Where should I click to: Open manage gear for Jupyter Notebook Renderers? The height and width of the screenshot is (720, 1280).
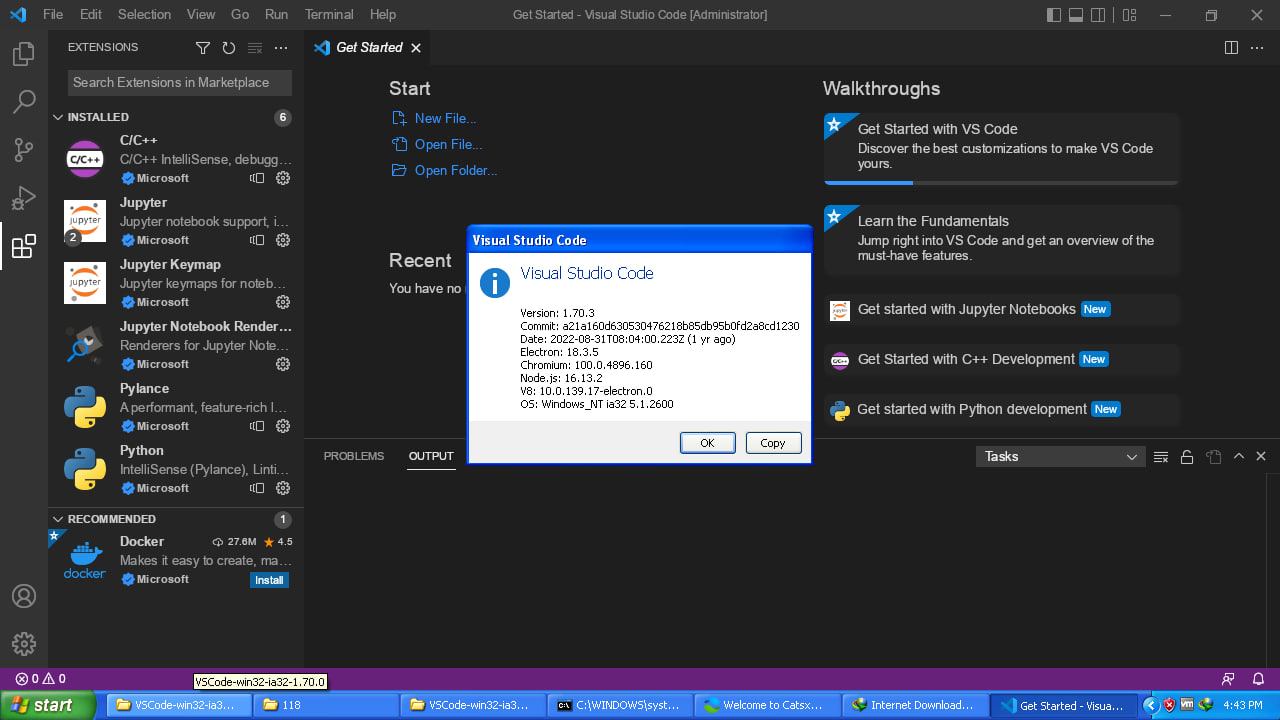[283, 364]
